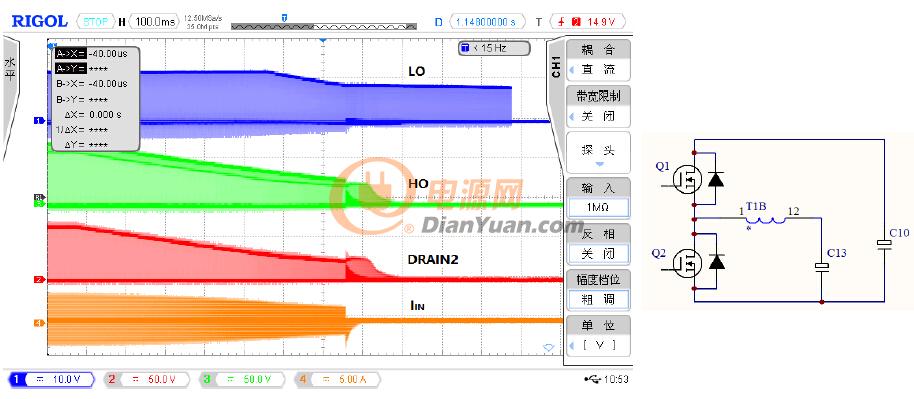Toggle the 带宽限制 bandwidth limit setting
This screenshot has height=399, width=914.
click(x=599, y=106)
